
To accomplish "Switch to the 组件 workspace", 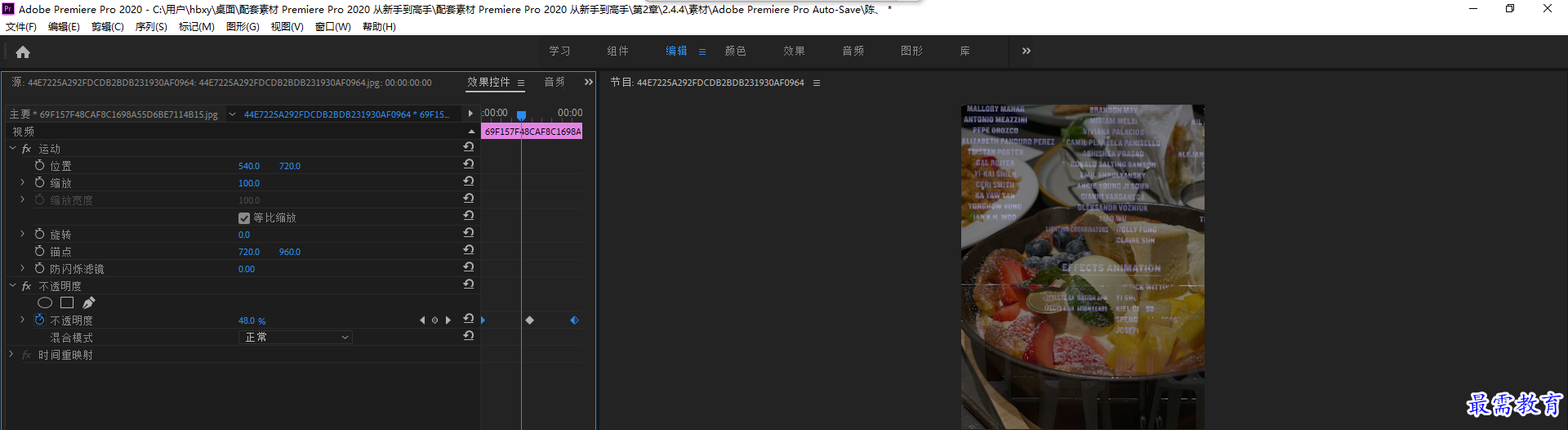I will click(x=618, y=51).
